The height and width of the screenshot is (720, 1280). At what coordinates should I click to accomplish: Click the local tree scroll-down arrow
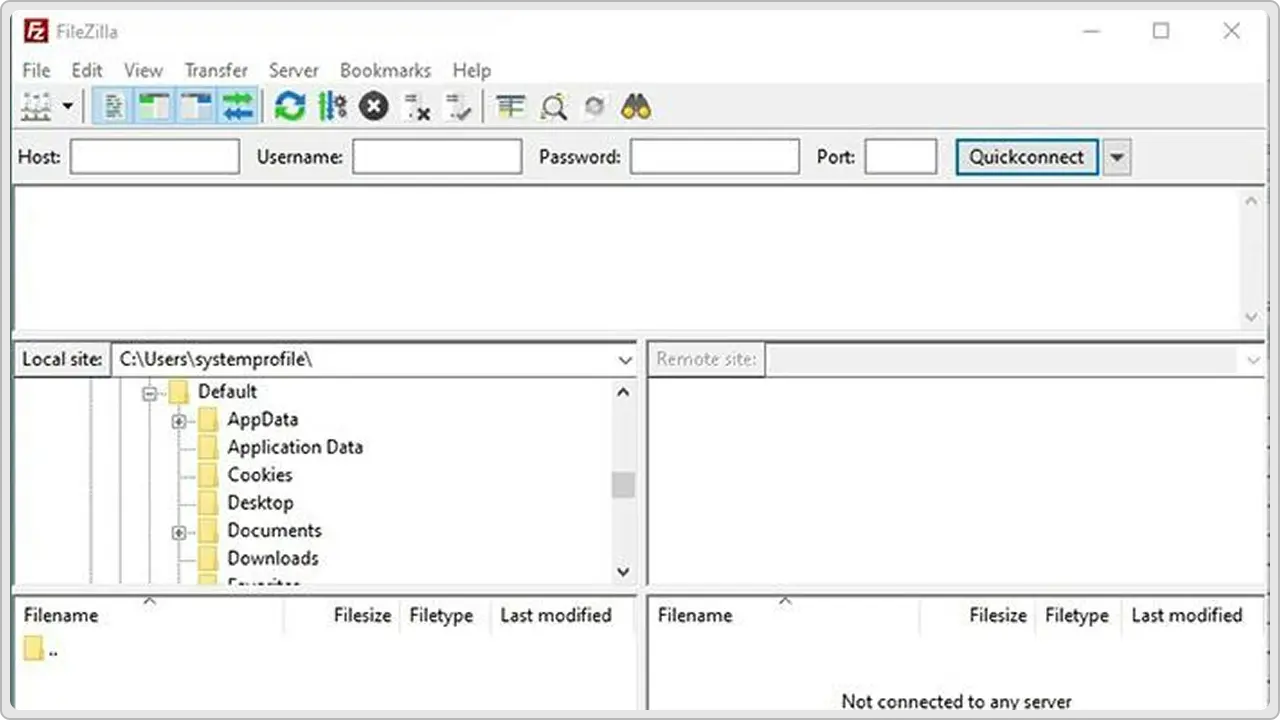(623, 572)
